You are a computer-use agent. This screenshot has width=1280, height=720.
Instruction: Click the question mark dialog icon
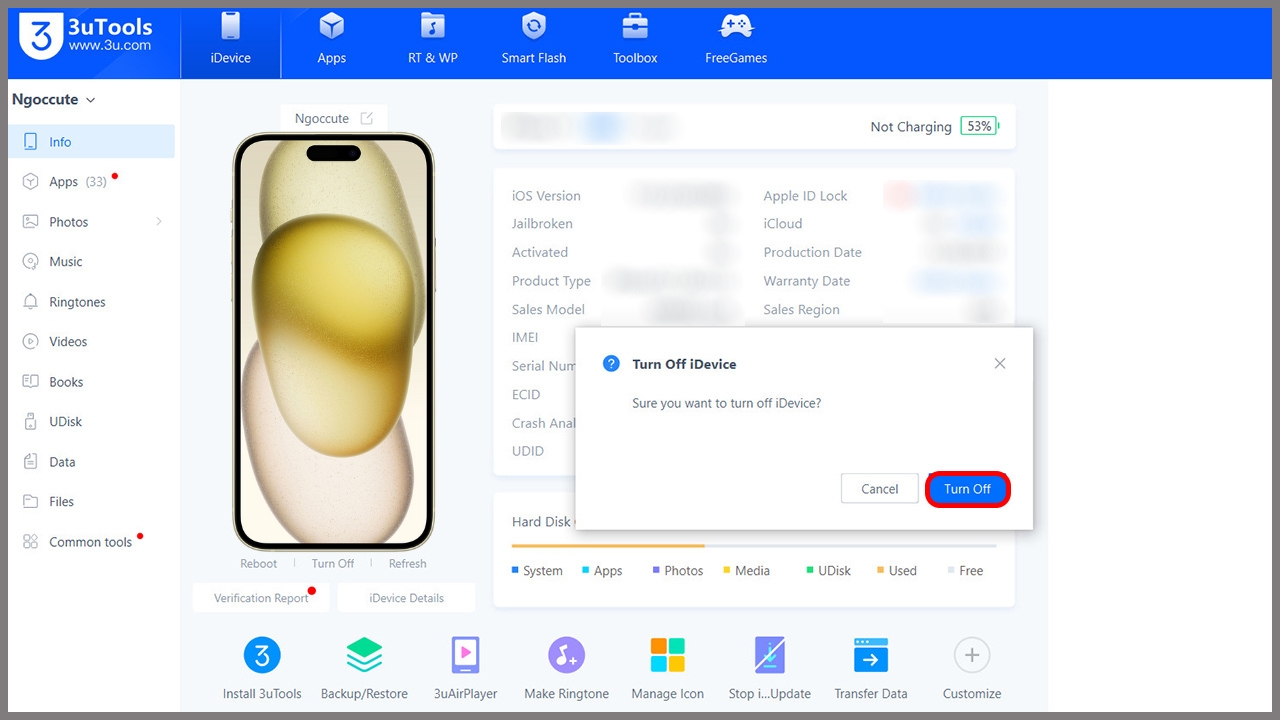pos(611,364)
